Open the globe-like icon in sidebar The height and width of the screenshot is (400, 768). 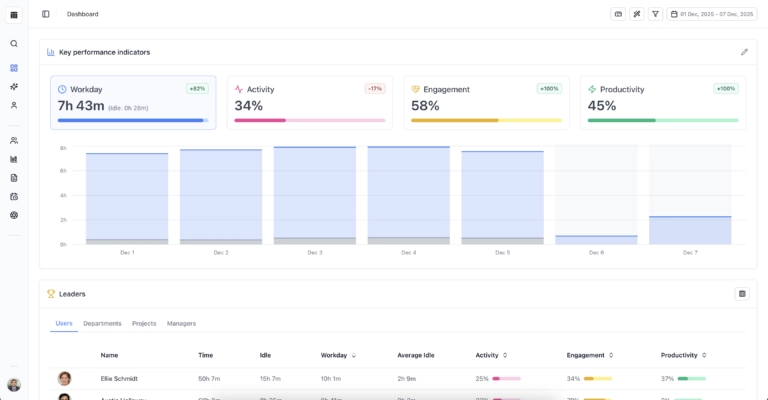point(14,215)
